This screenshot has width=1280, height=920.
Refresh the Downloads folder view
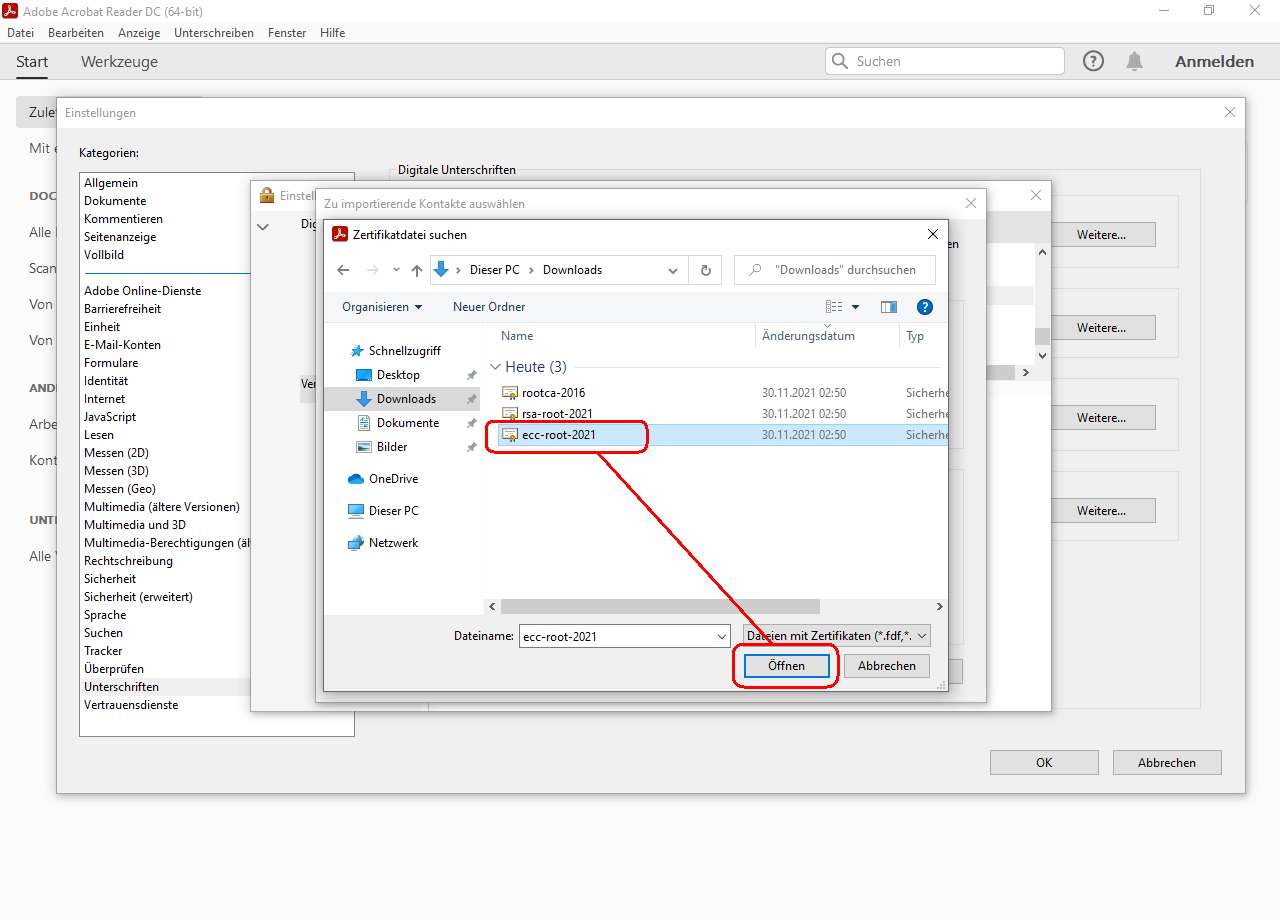coord(705,270)
